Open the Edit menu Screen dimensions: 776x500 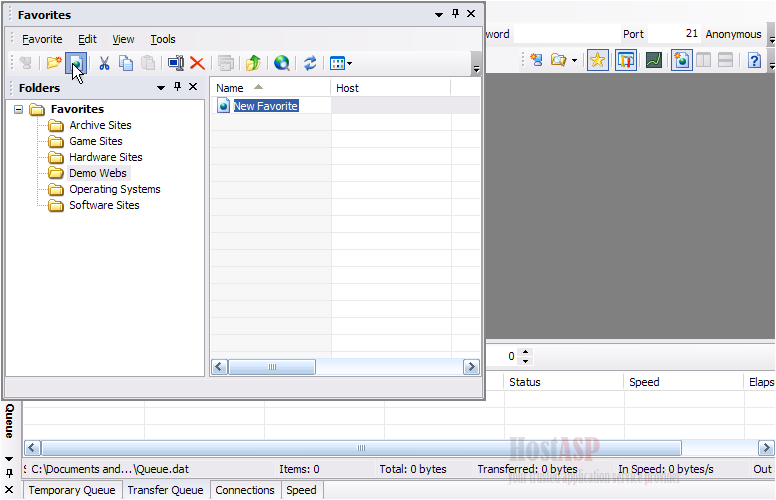pos(87,39)
